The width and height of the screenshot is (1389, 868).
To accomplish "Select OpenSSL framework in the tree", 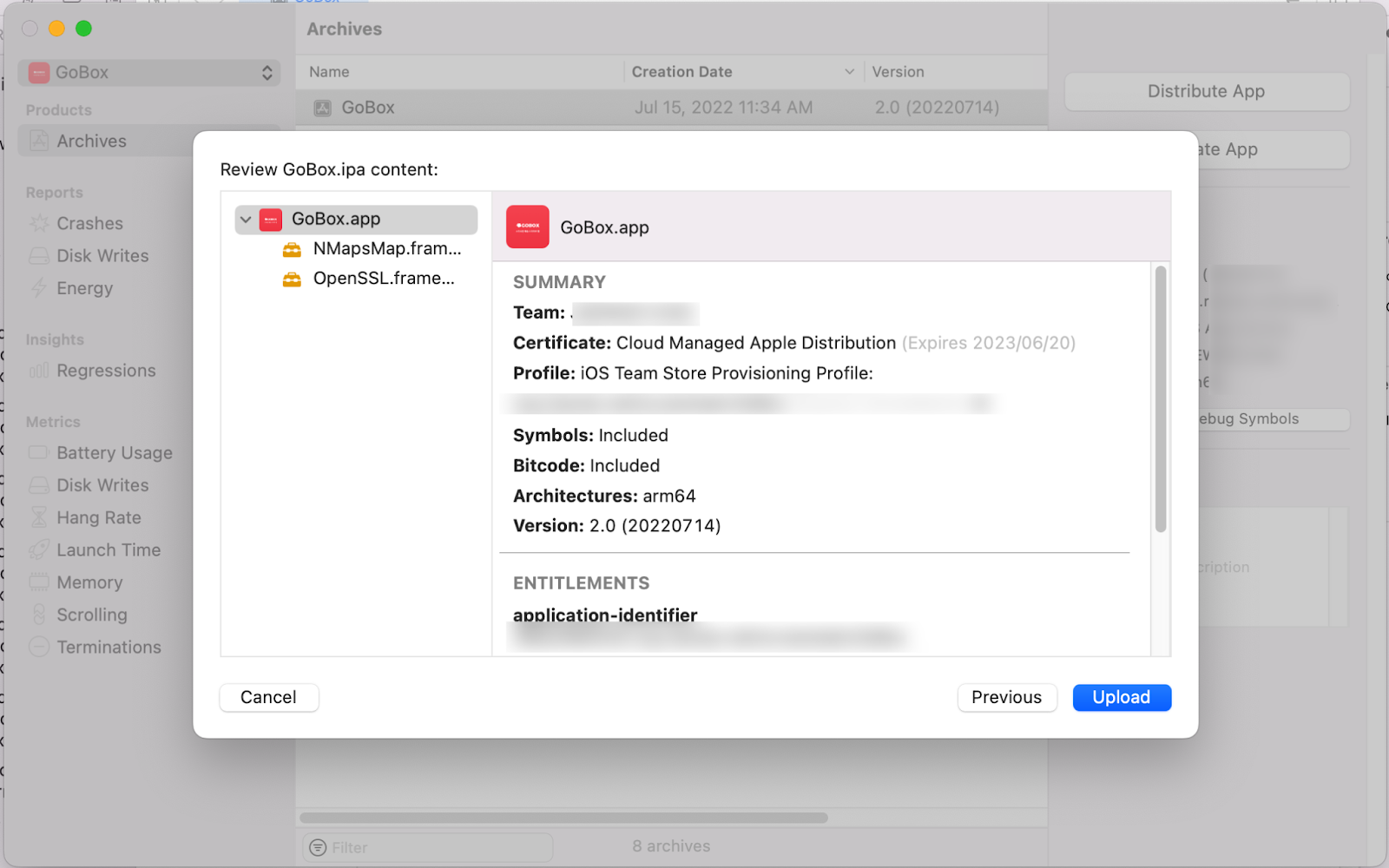I will (x=384, y=279).
